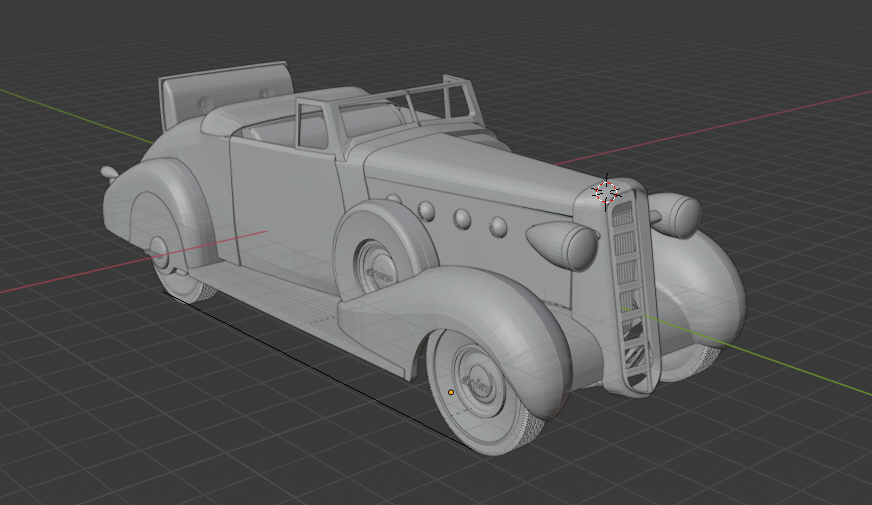Click the middle hood-side round vent port
This screenshot has height=505, width=872.
(x=462, y=219)
